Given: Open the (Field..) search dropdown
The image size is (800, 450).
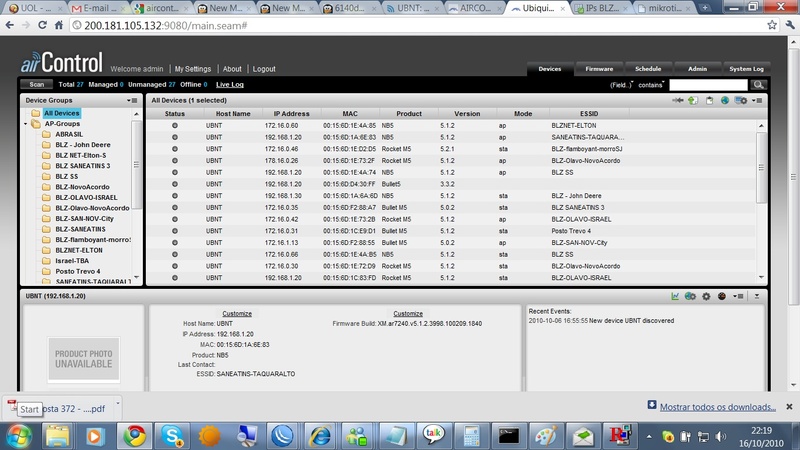Looking at the screenshot, I should tap(621, 85).
